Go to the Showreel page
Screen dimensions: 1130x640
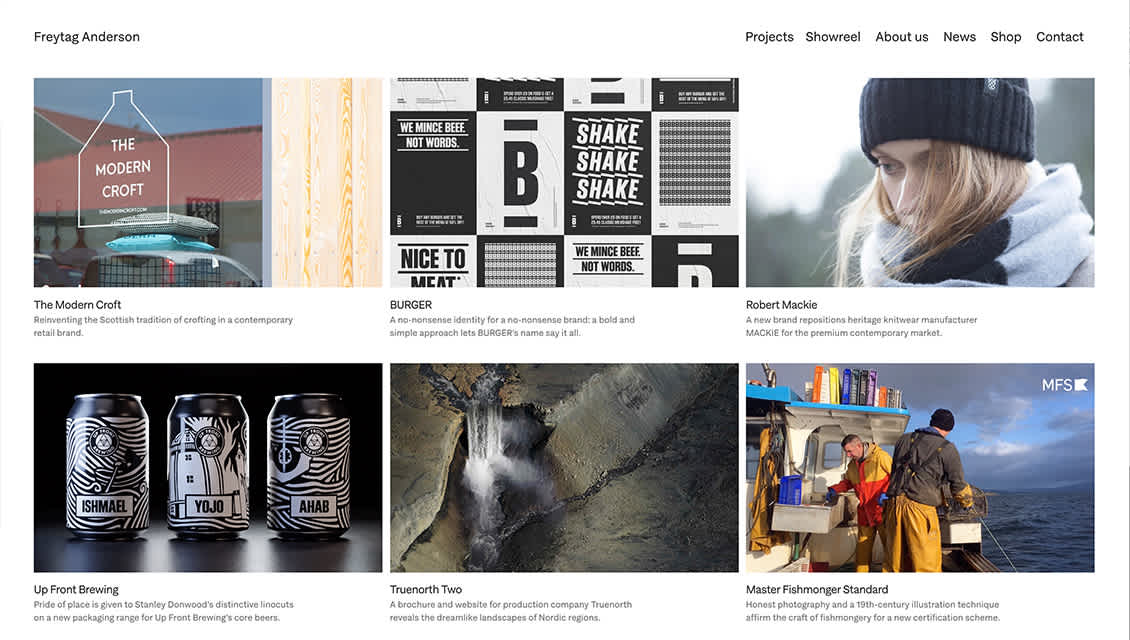[832, 37]
